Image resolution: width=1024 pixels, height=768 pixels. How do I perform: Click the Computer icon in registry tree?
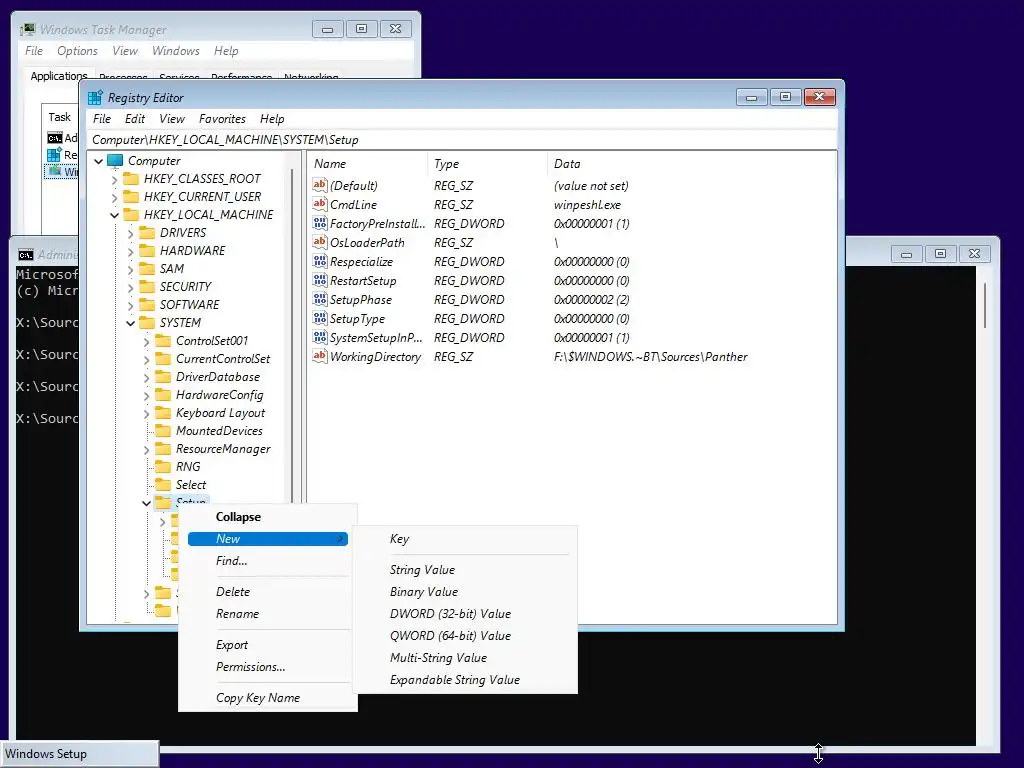pyautogui.click(x=115, y=161)
